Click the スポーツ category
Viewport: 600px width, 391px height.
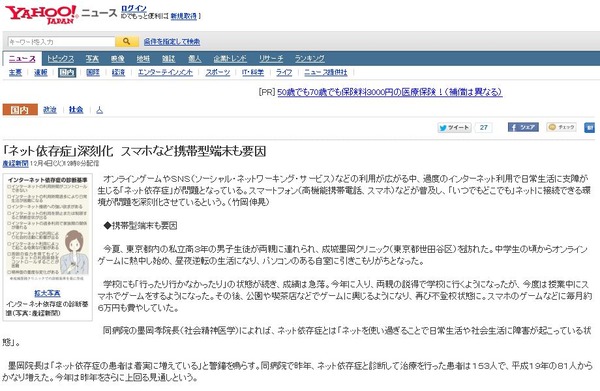(218, 72)
